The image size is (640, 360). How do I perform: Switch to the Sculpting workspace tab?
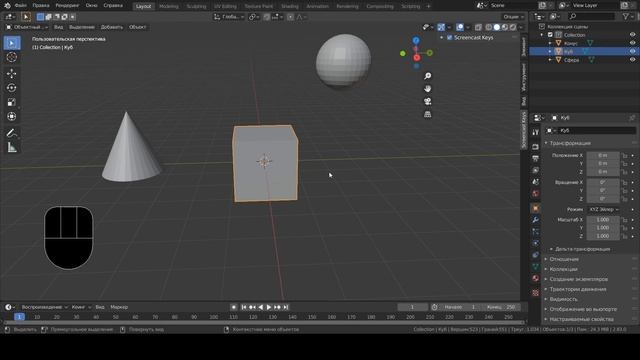[x=196, y=6]
